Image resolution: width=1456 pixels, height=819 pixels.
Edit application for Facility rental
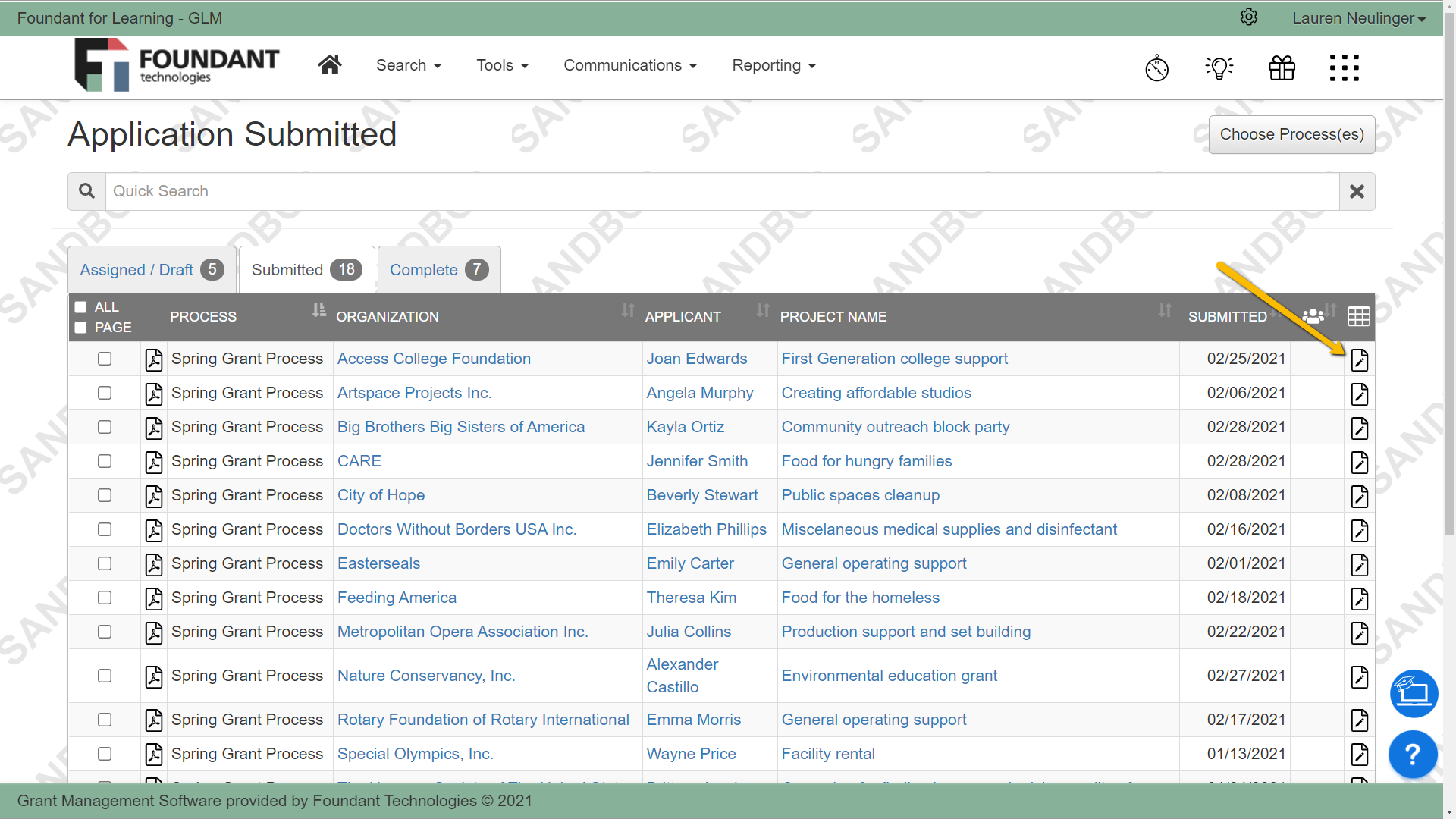coord(1359,754)
